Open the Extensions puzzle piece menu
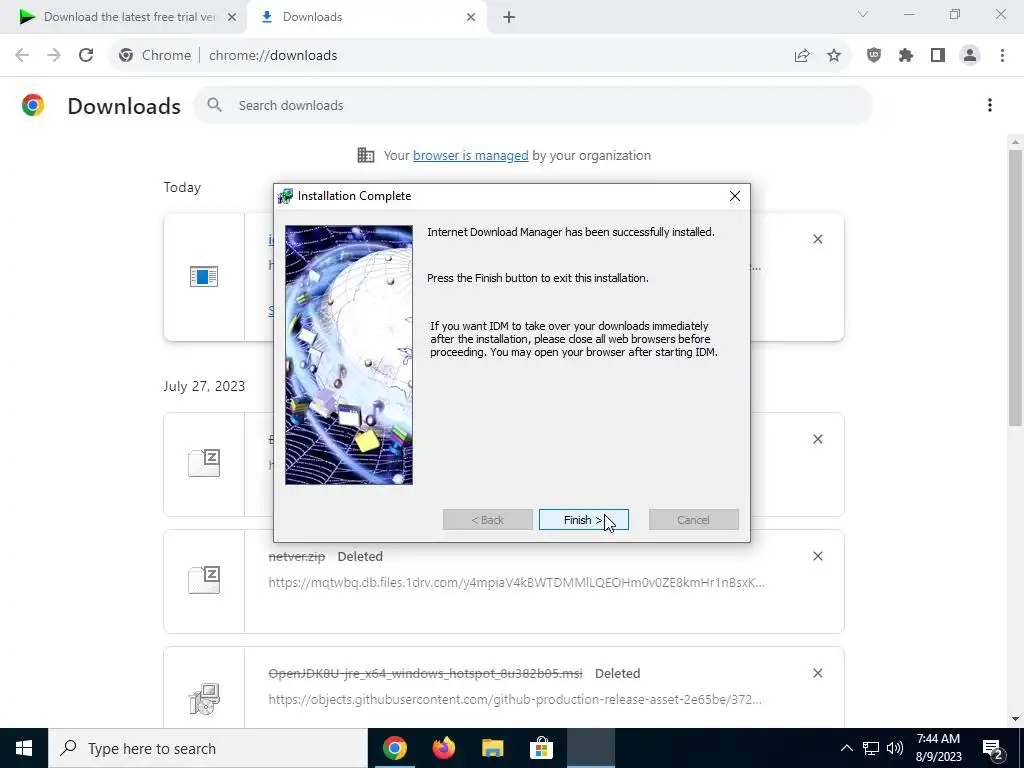 coord(906,56)
